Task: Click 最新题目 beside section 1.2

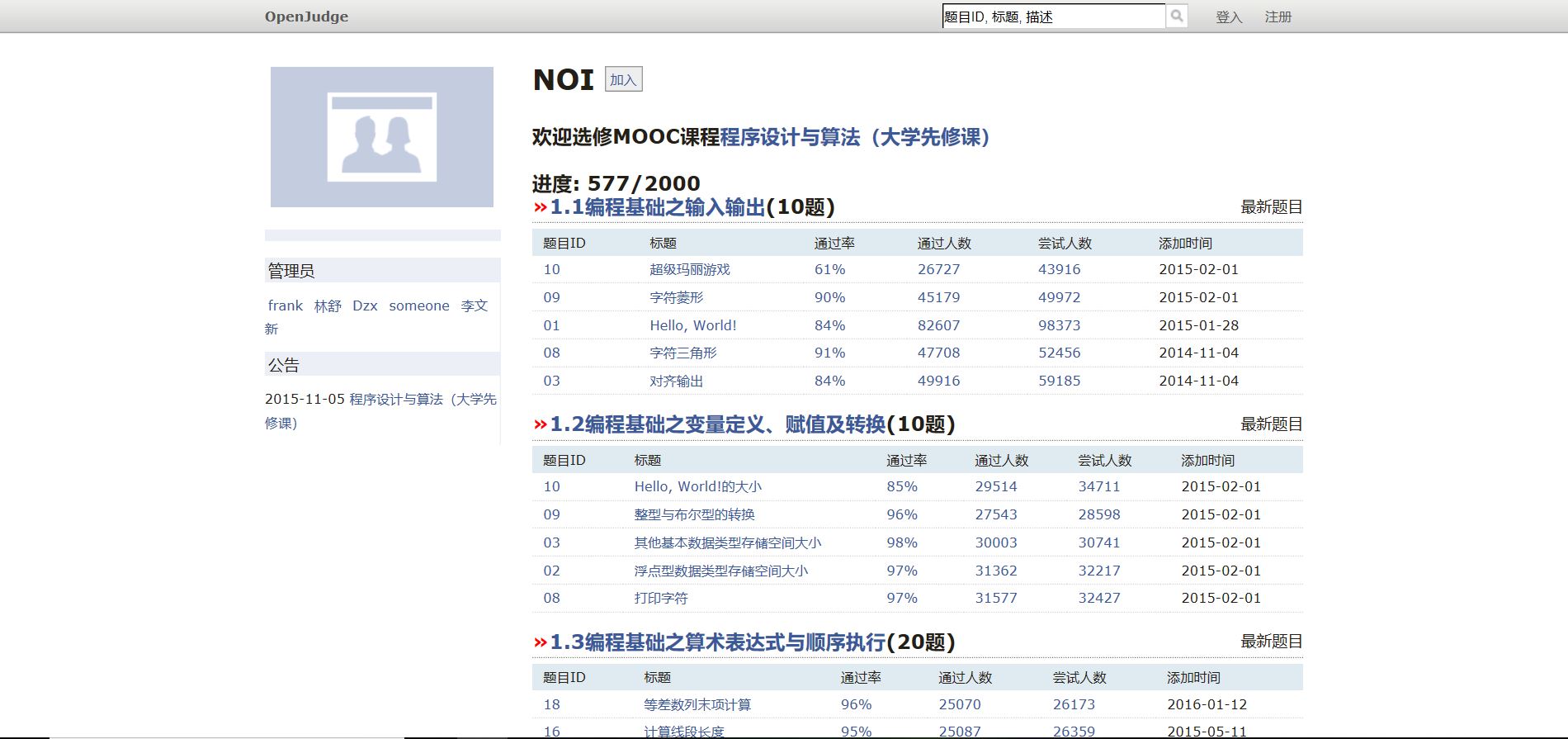Action: pos(1272,424)
